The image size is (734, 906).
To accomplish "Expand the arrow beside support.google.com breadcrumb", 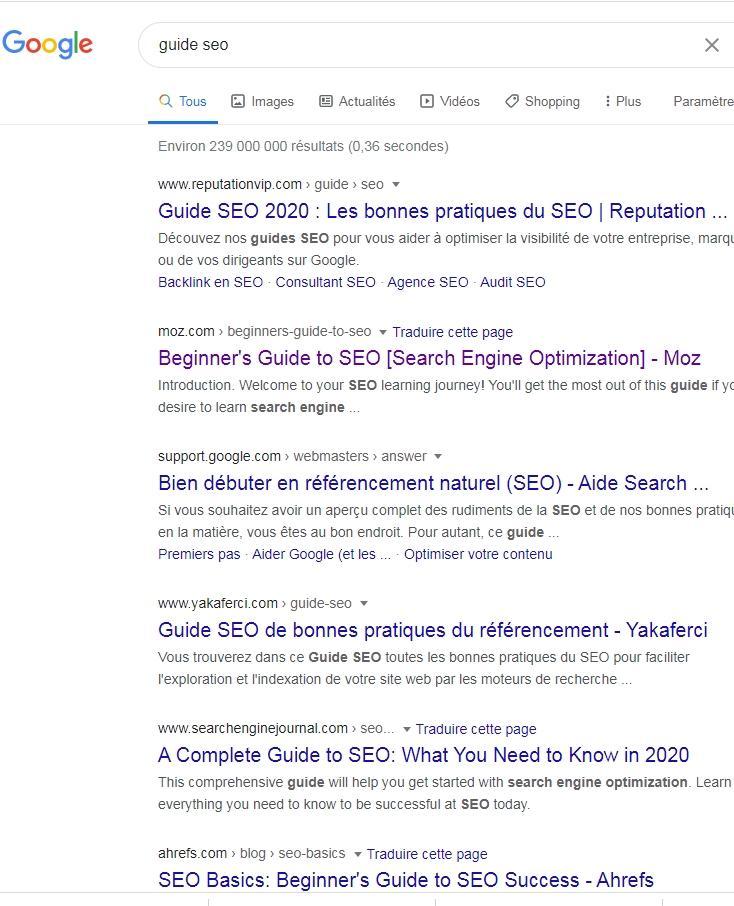I will click(x=438, y=456).
